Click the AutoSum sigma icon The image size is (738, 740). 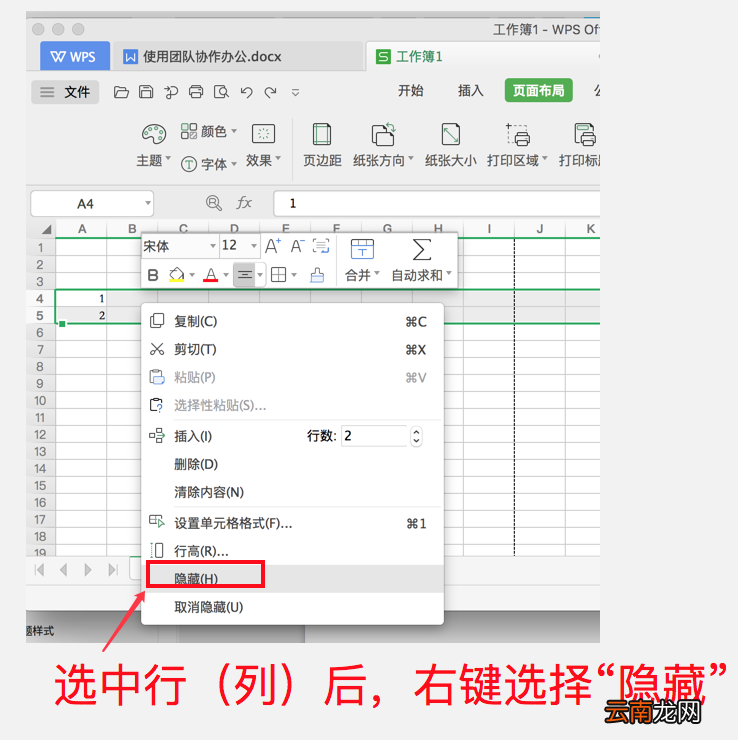tap(422, 249)
